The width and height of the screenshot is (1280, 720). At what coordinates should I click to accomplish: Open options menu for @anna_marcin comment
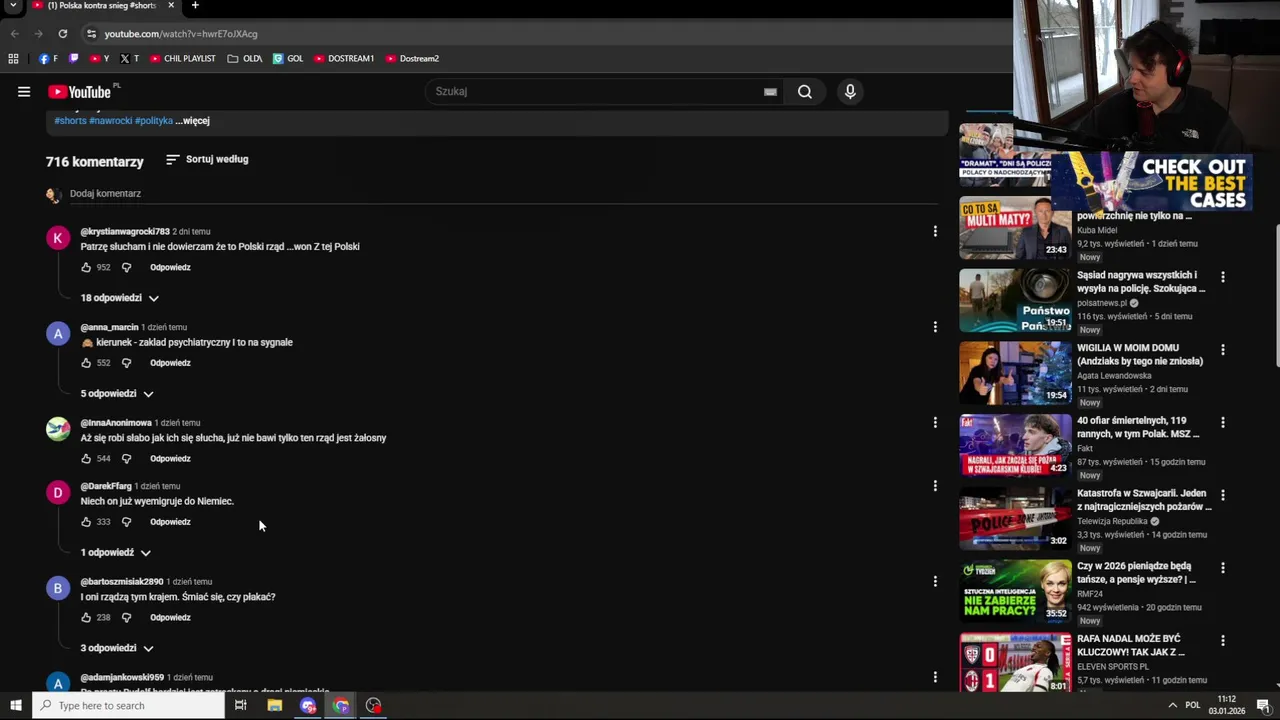[x=935, y=327]
